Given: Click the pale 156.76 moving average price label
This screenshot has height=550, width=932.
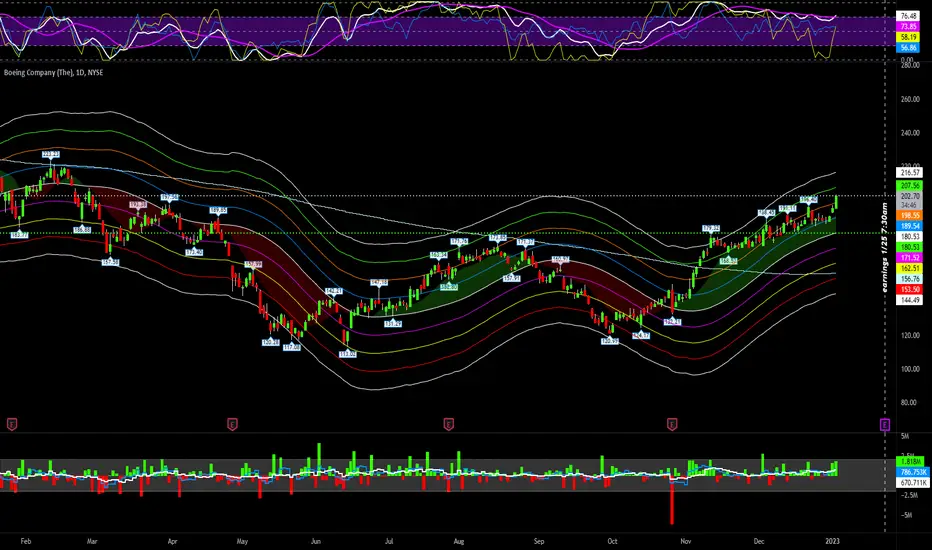Looking at the screenshot, I should 910,279.
